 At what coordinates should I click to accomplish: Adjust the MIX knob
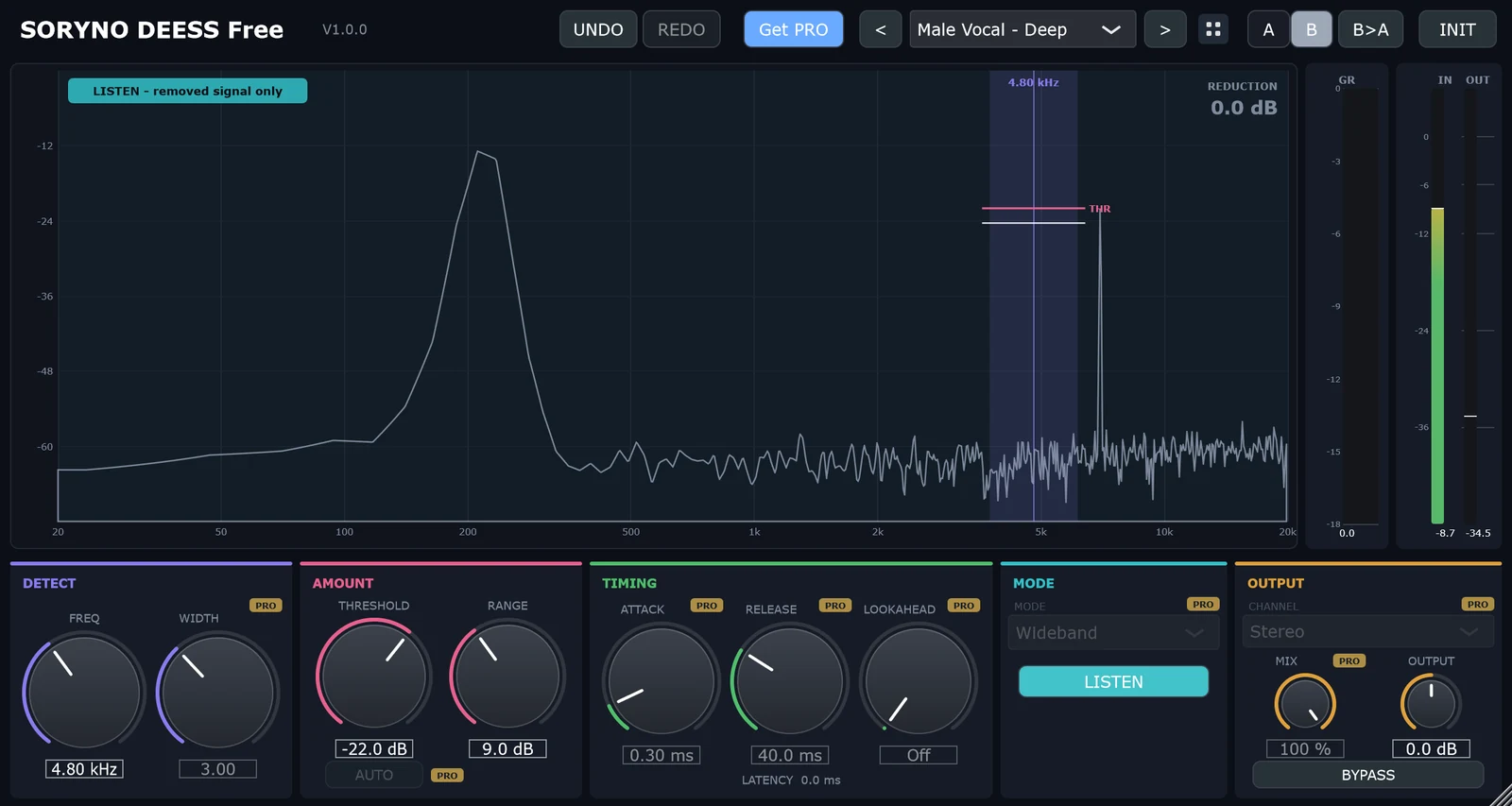(x=1305, y=704)
